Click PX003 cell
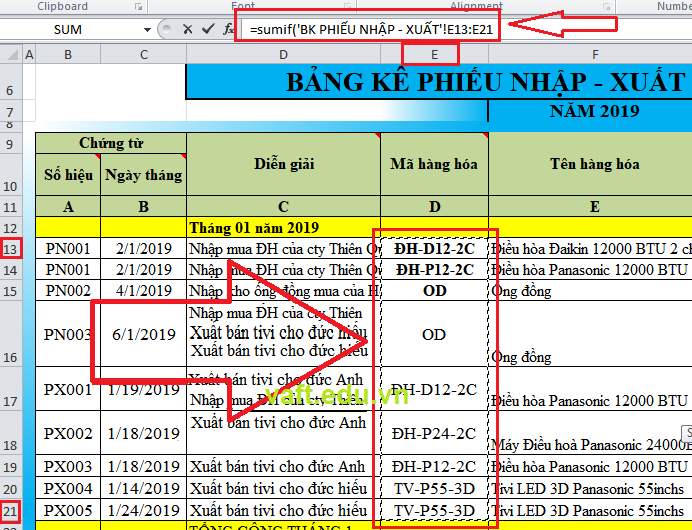The height and width of the screenshot is (530, 692). point(68,466)
